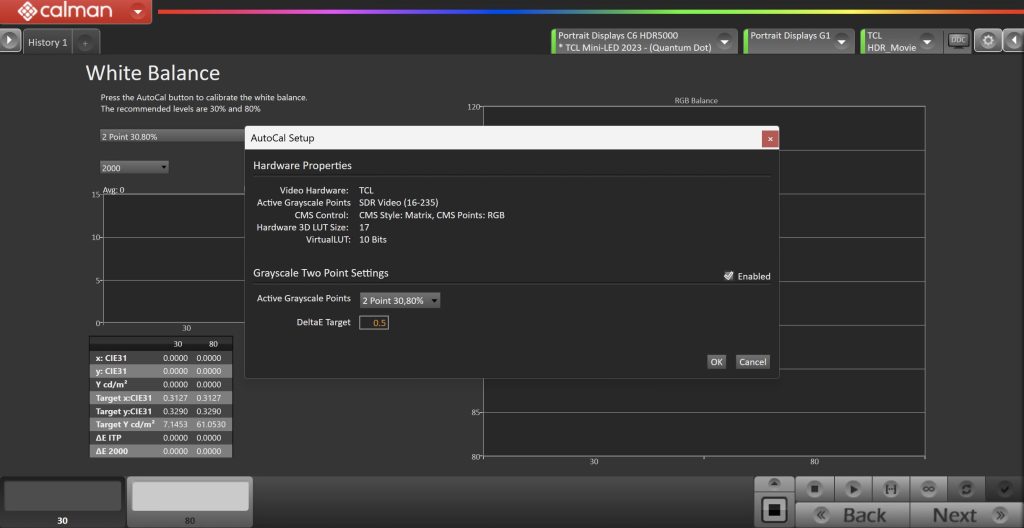Open the Active Grayscale Points dropdown in dialog
The height and width of the screenshot is (528, 1024).
point(400,301)
